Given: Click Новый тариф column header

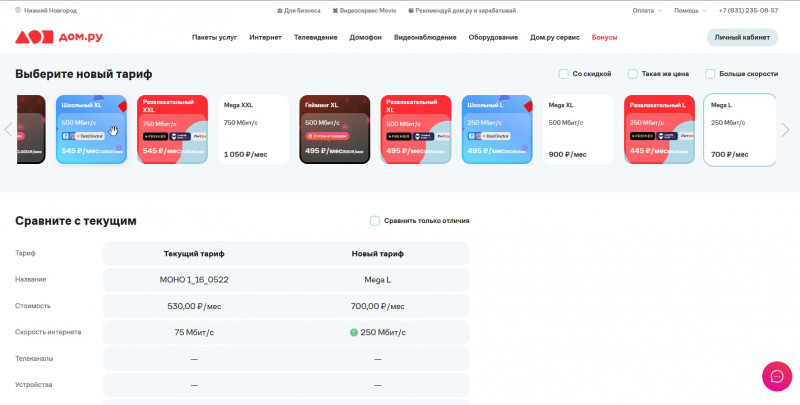Looking at the screenshot, I should 378,254.
